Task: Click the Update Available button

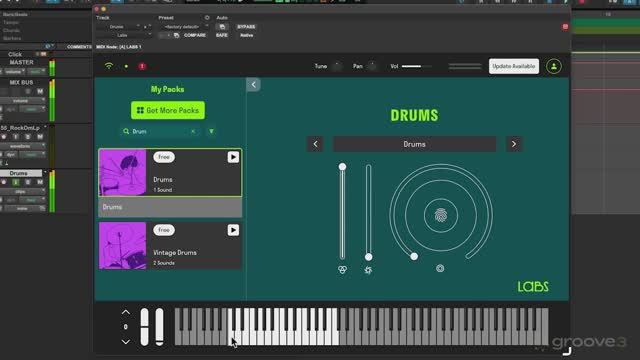Action: coord(514,66)
